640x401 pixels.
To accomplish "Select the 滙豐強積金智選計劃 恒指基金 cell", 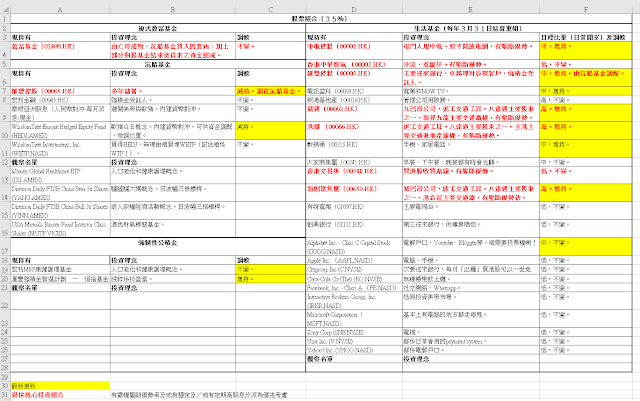I will 60,279.
